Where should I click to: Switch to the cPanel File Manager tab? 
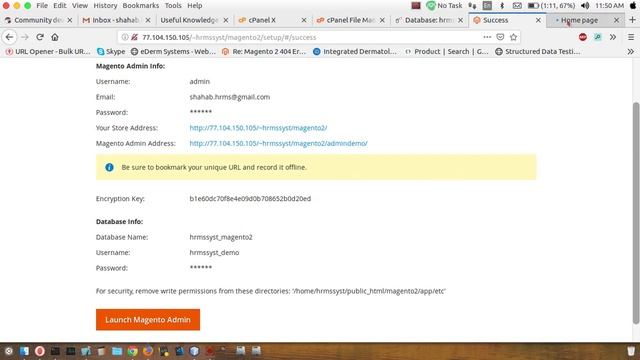350,20
